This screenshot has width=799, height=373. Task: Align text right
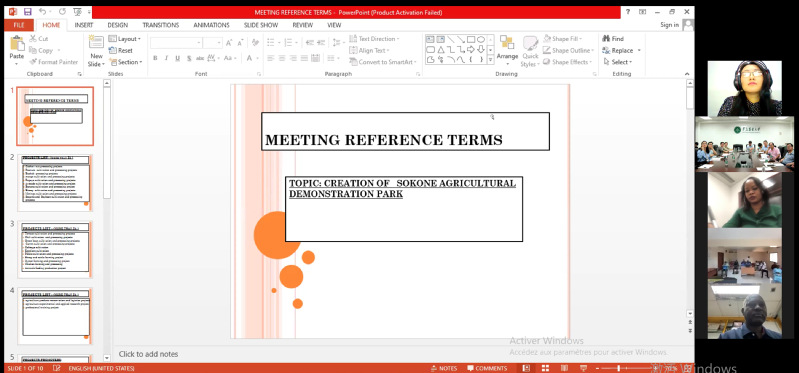pyautogui.click(x=293, y=58)
